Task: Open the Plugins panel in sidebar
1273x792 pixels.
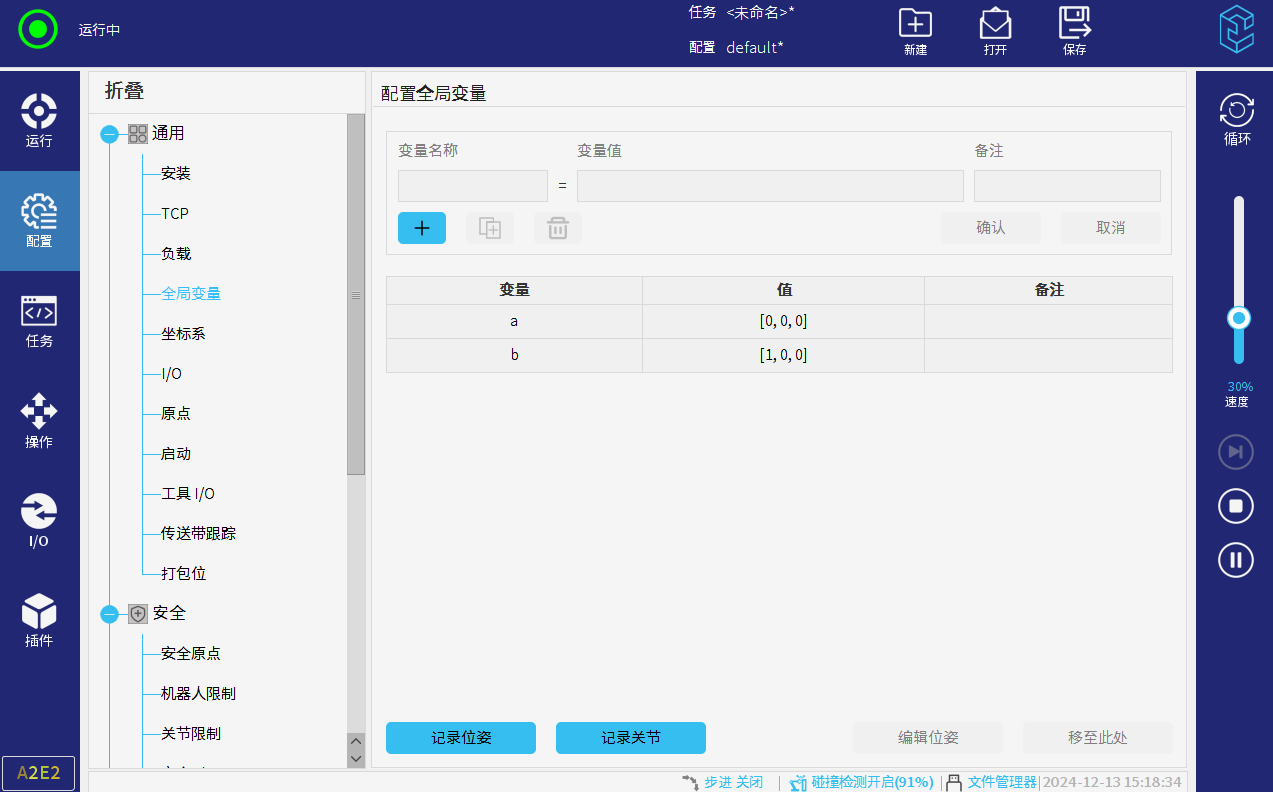Action: [x=39, y=620]
